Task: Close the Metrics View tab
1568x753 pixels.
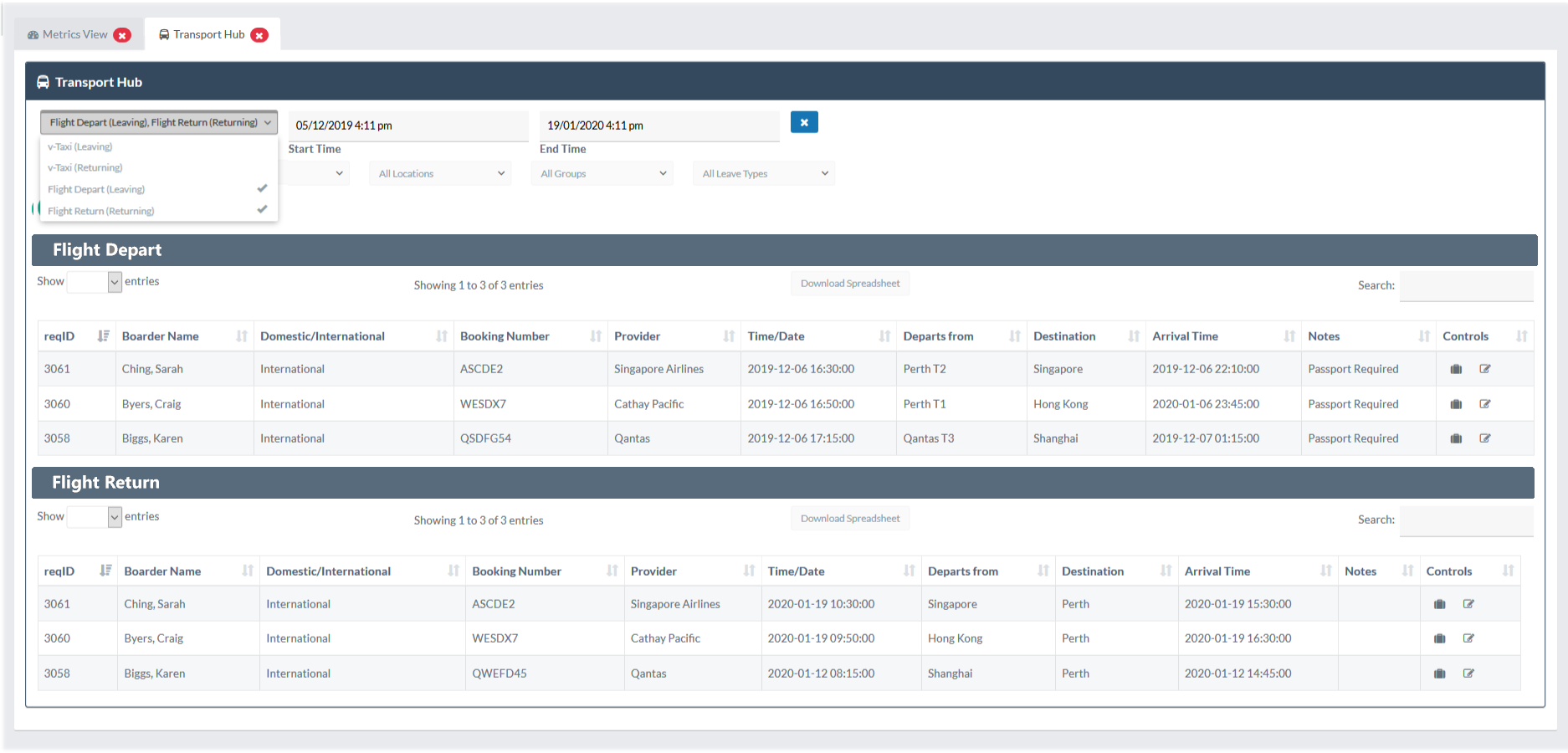Action: point(122,35)
